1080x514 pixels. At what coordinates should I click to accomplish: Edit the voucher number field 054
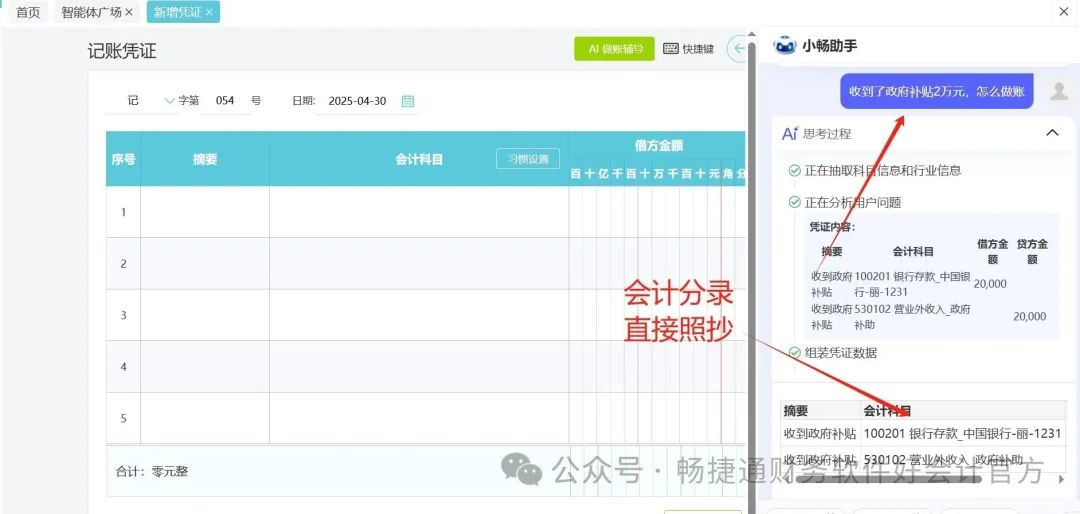[x=225, y=101]
